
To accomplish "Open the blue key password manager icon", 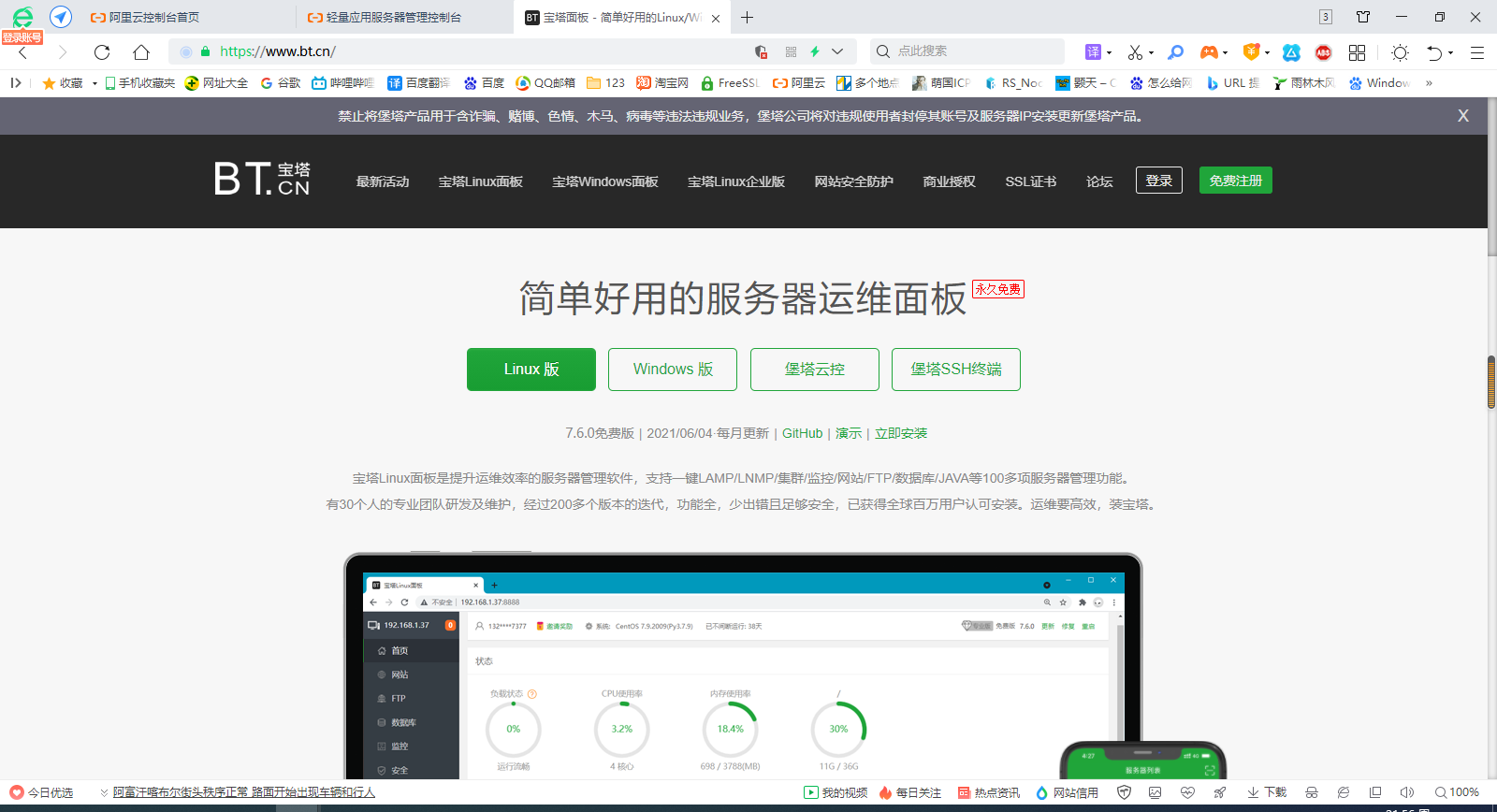I will point(1176,52).
